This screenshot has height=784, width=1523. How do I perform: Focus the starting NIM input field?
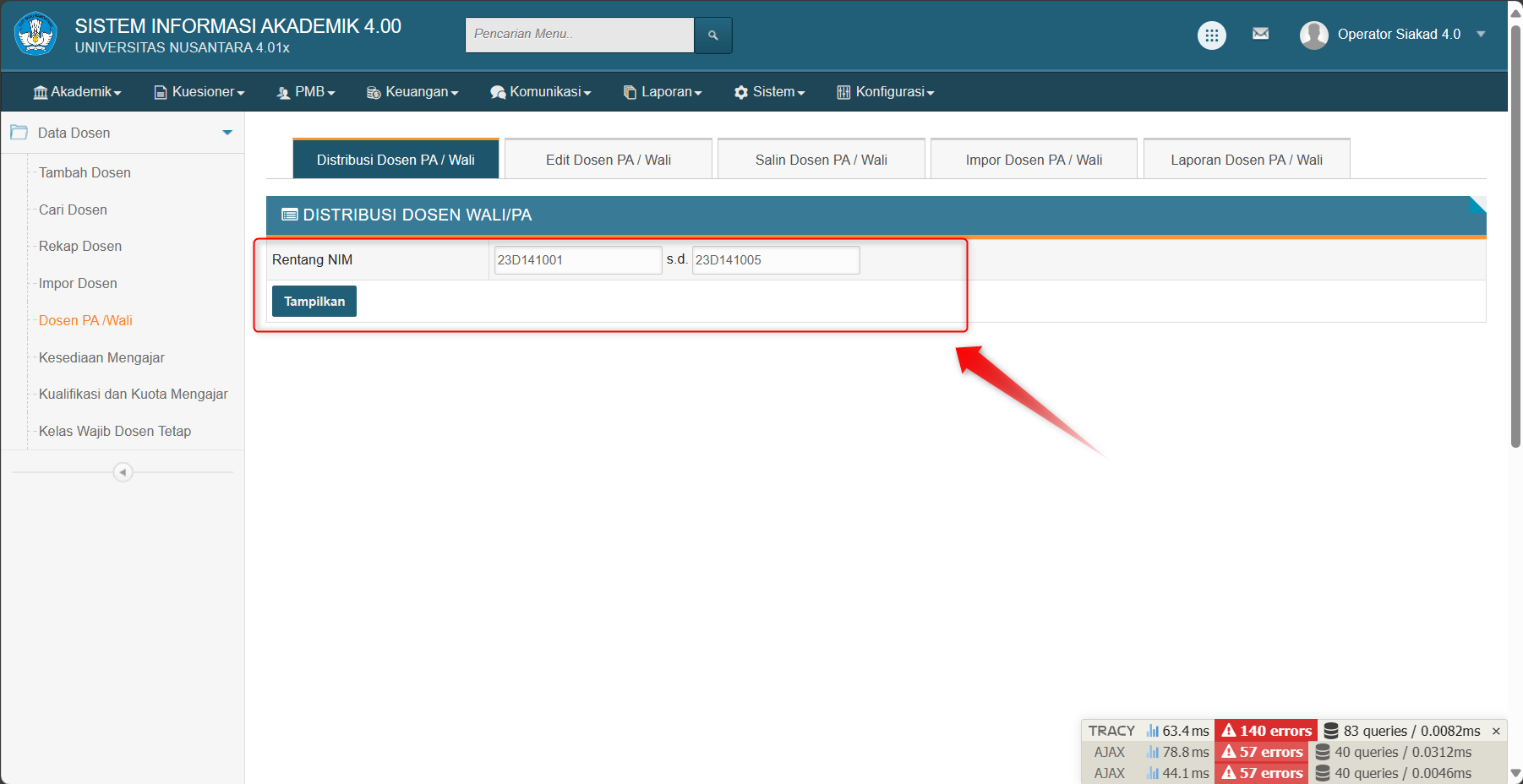click(576, 260)
